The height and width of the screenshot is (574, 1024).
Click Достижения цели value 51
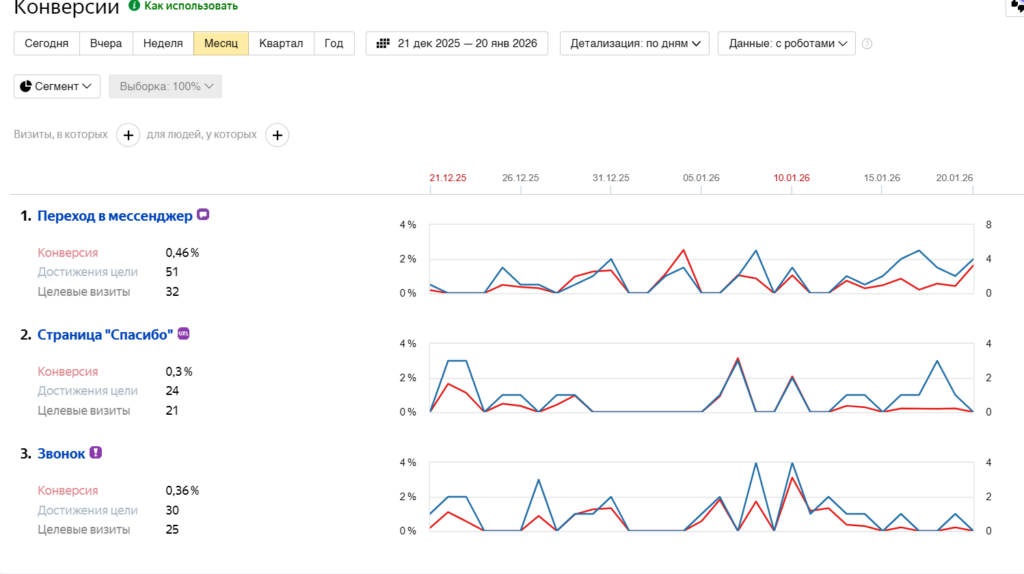coord(172,272)
